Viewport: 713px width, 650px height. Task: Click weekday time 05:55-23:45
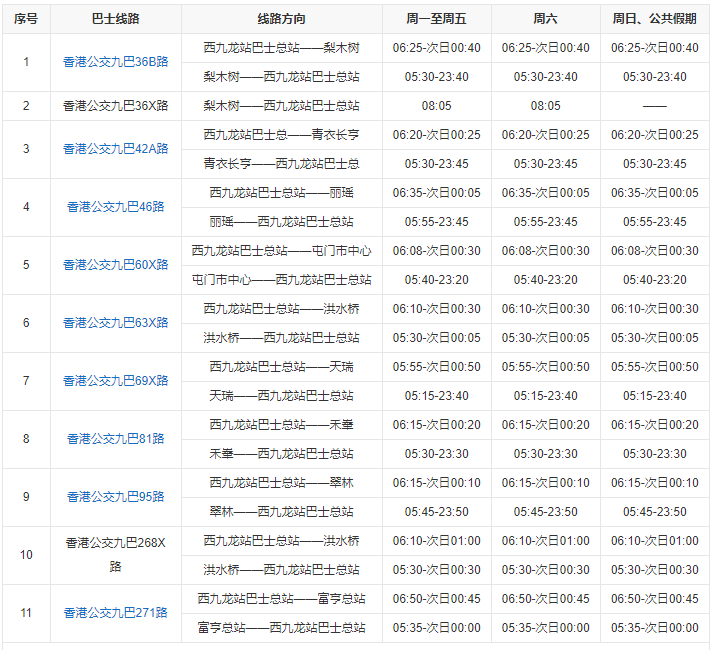[437, 222]
